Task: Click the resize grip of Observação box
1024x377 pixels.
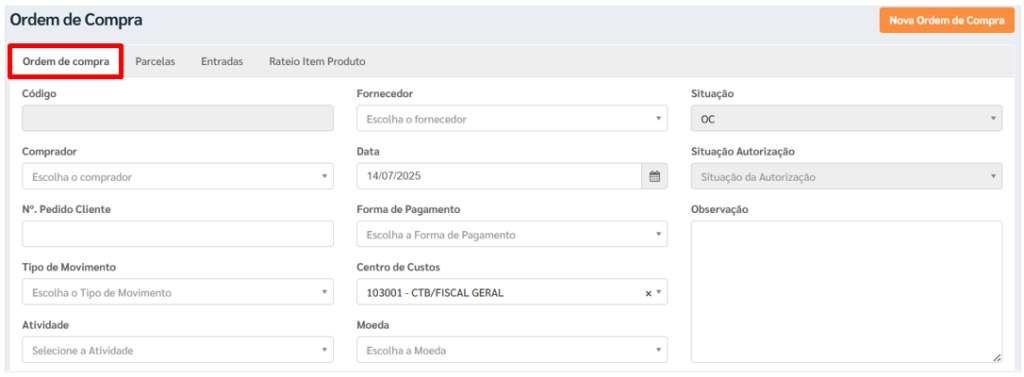Action: coord(997,357)
